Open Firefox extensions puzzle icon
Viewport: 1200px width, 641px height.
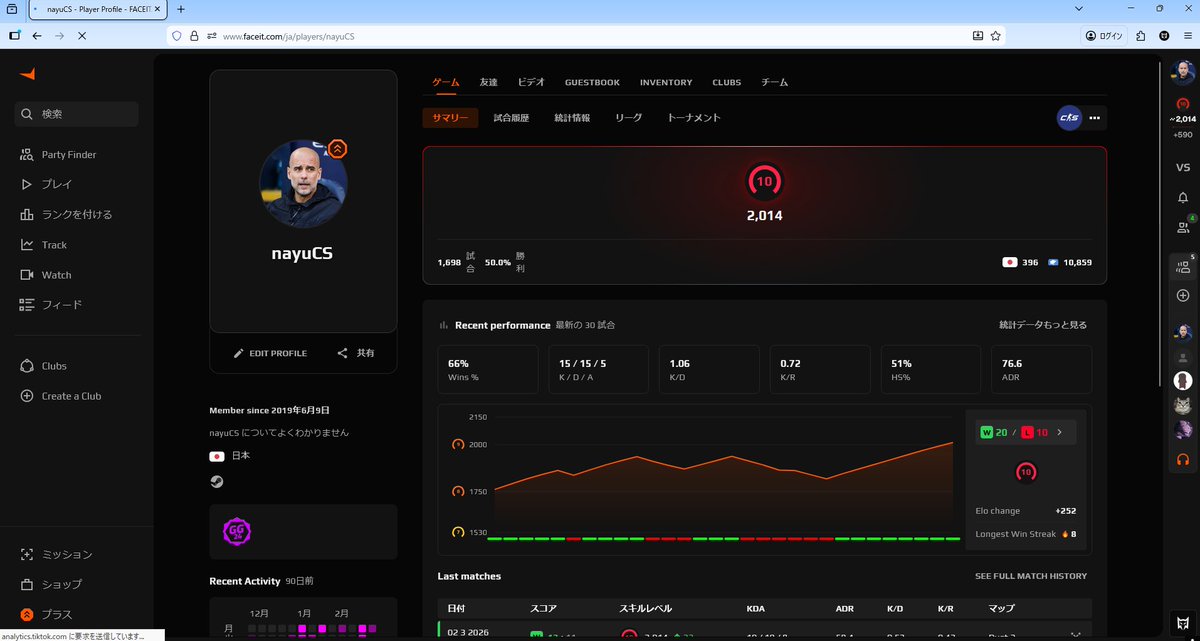(x=1141, y=35)
